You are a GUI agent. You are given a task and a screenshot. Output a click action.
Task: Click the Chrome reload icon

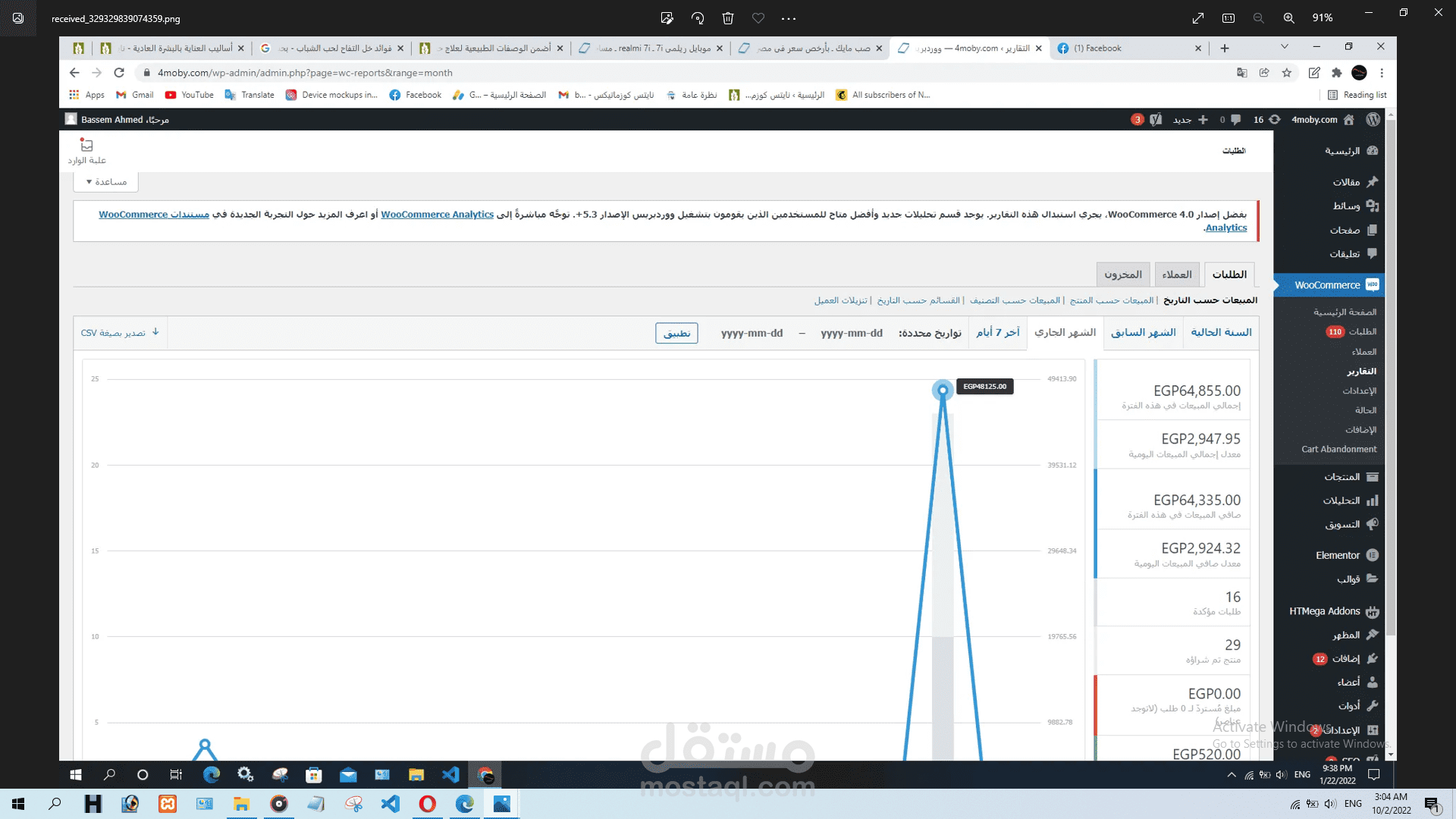pos(119,73)
